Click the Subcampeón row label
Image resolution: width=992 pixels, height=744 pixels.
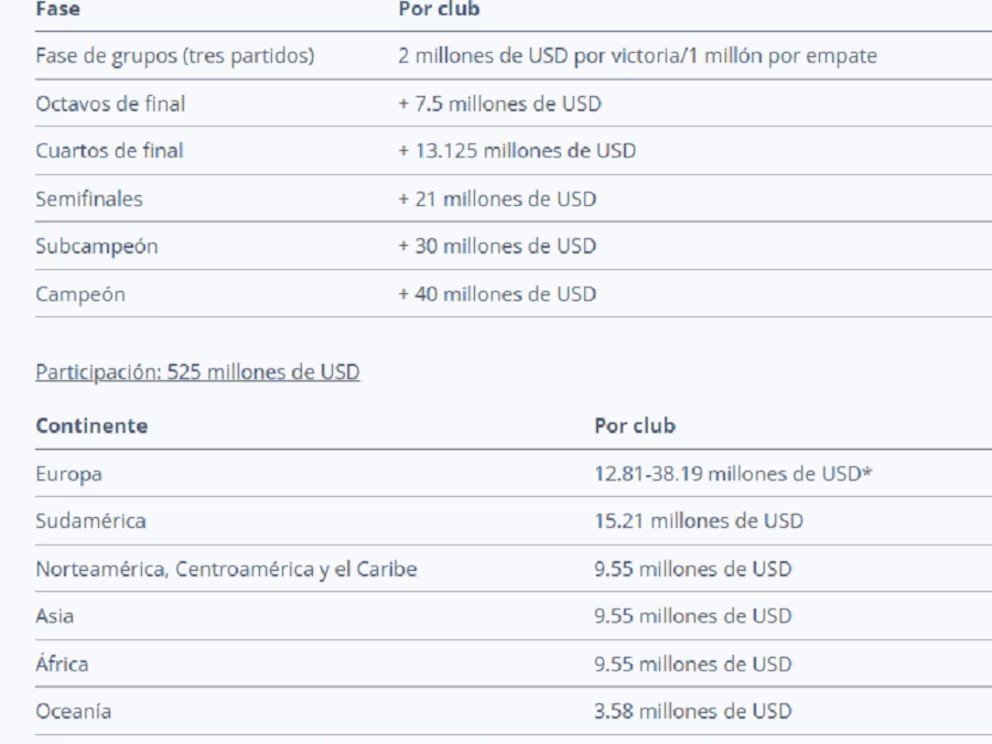pos(97,246)
